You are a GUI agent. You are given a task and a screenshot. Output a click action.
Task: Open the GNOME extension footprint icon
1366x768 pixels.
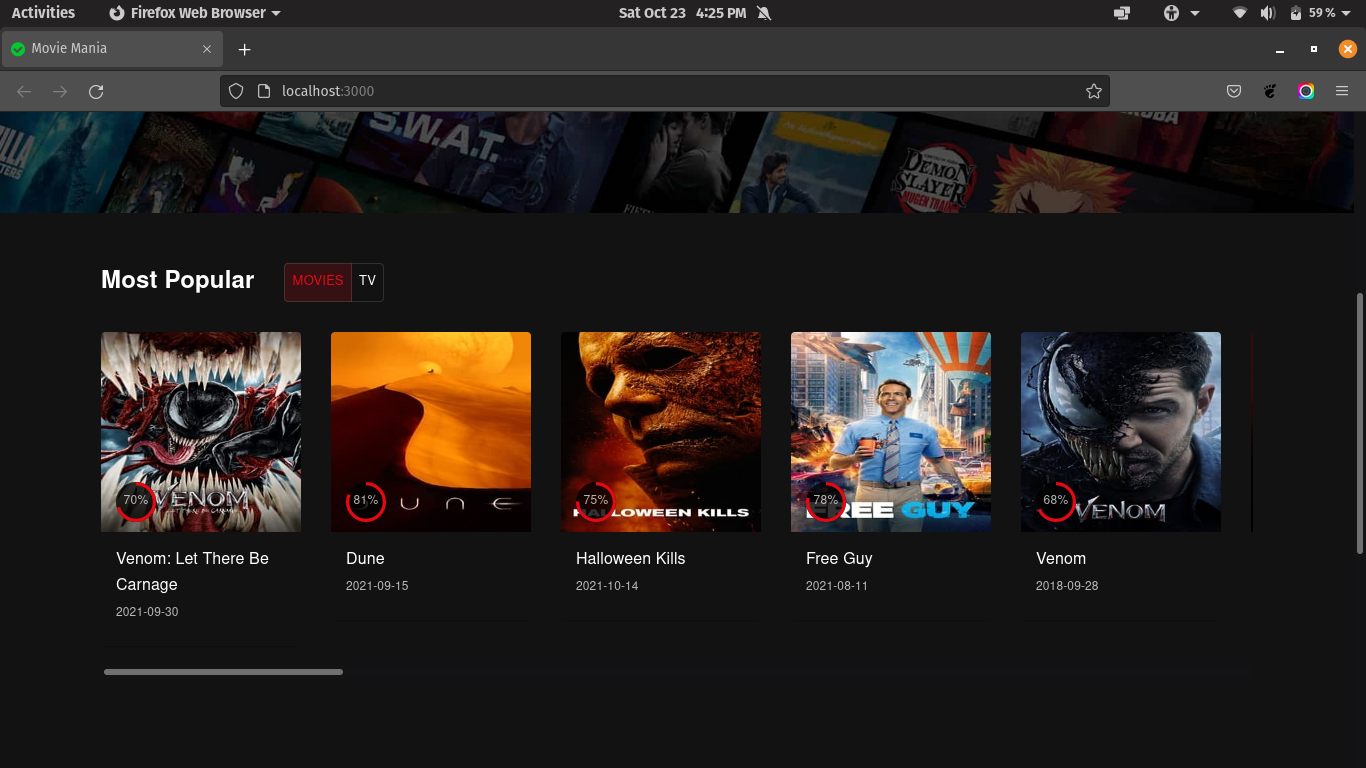tap(1270, 91)
